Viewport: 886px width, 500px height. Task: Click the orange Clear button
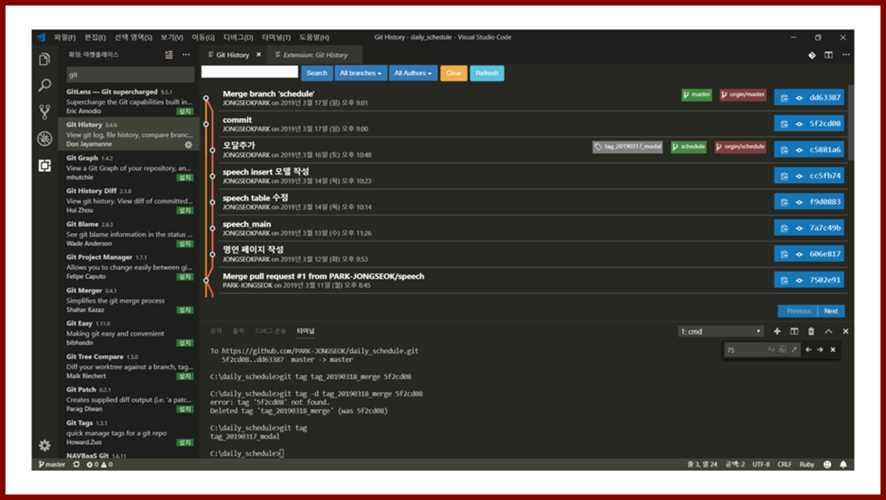click(454, 73)
